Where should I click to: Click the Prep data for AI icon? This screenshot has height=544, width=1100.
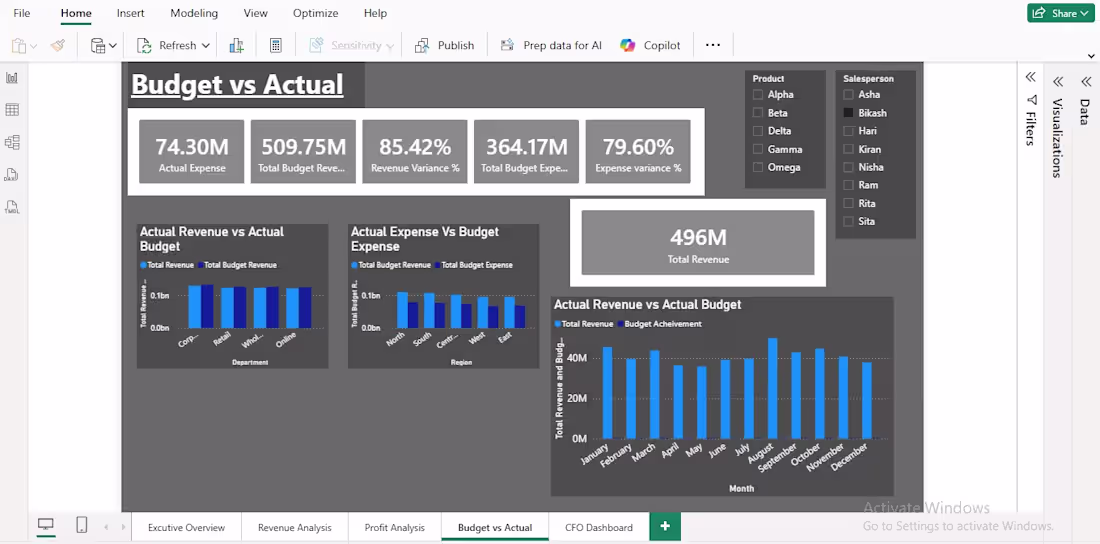click(x=507, y=46)
